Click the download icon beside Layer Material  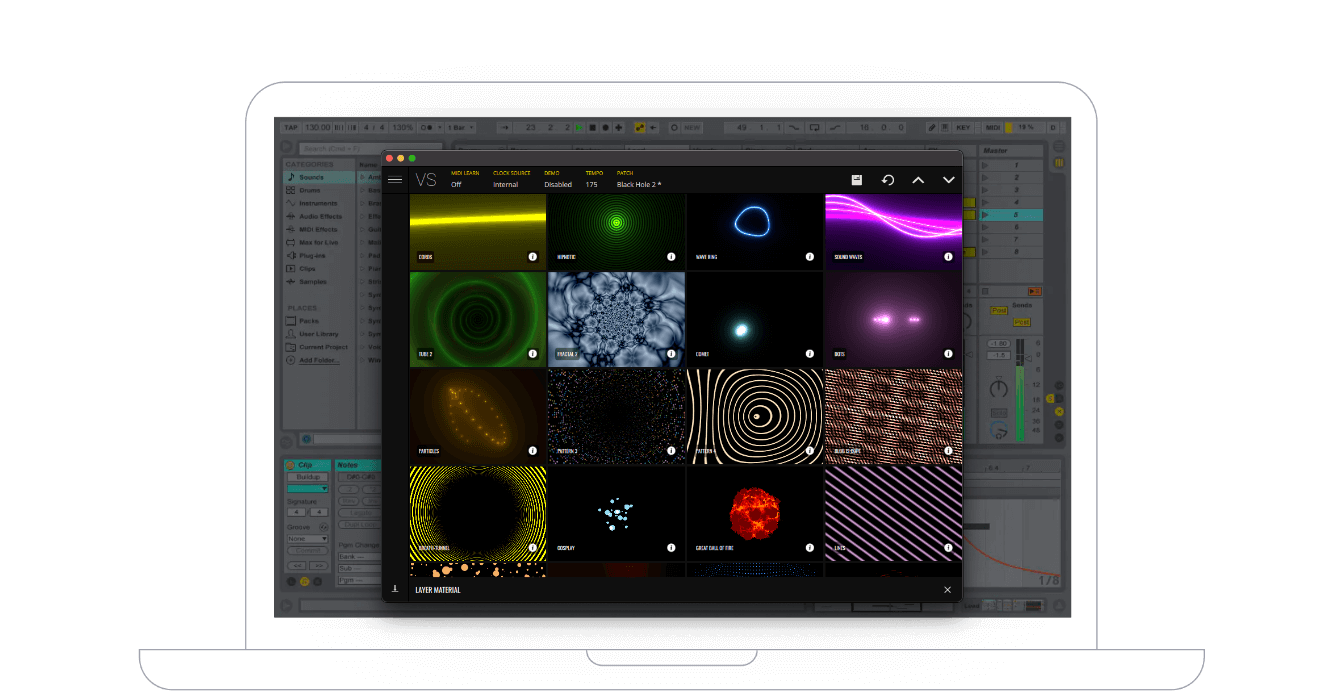[x=395, y=589]
